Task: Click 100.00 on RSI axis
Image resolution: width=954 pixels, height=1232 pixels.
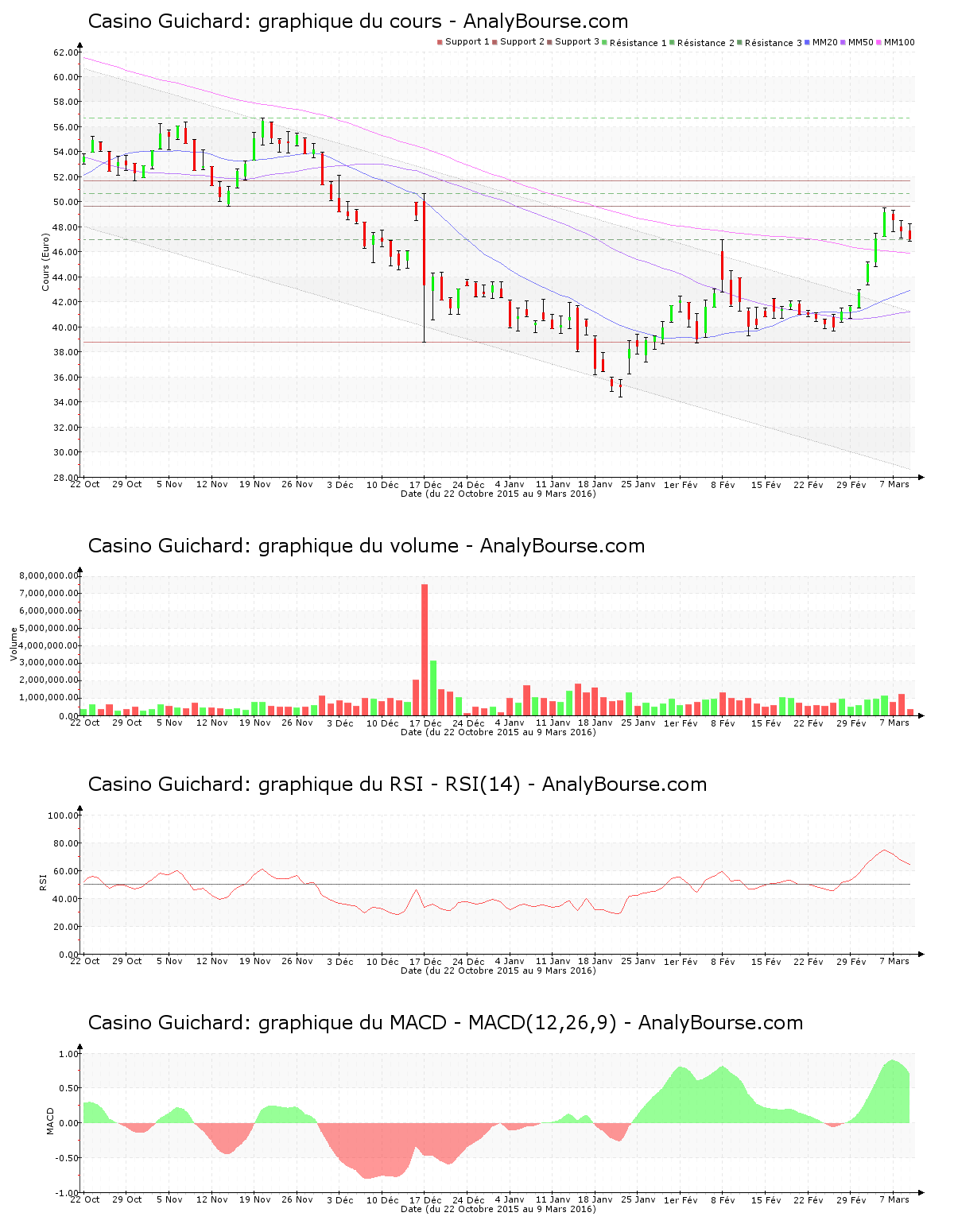Action: [64, 816]
